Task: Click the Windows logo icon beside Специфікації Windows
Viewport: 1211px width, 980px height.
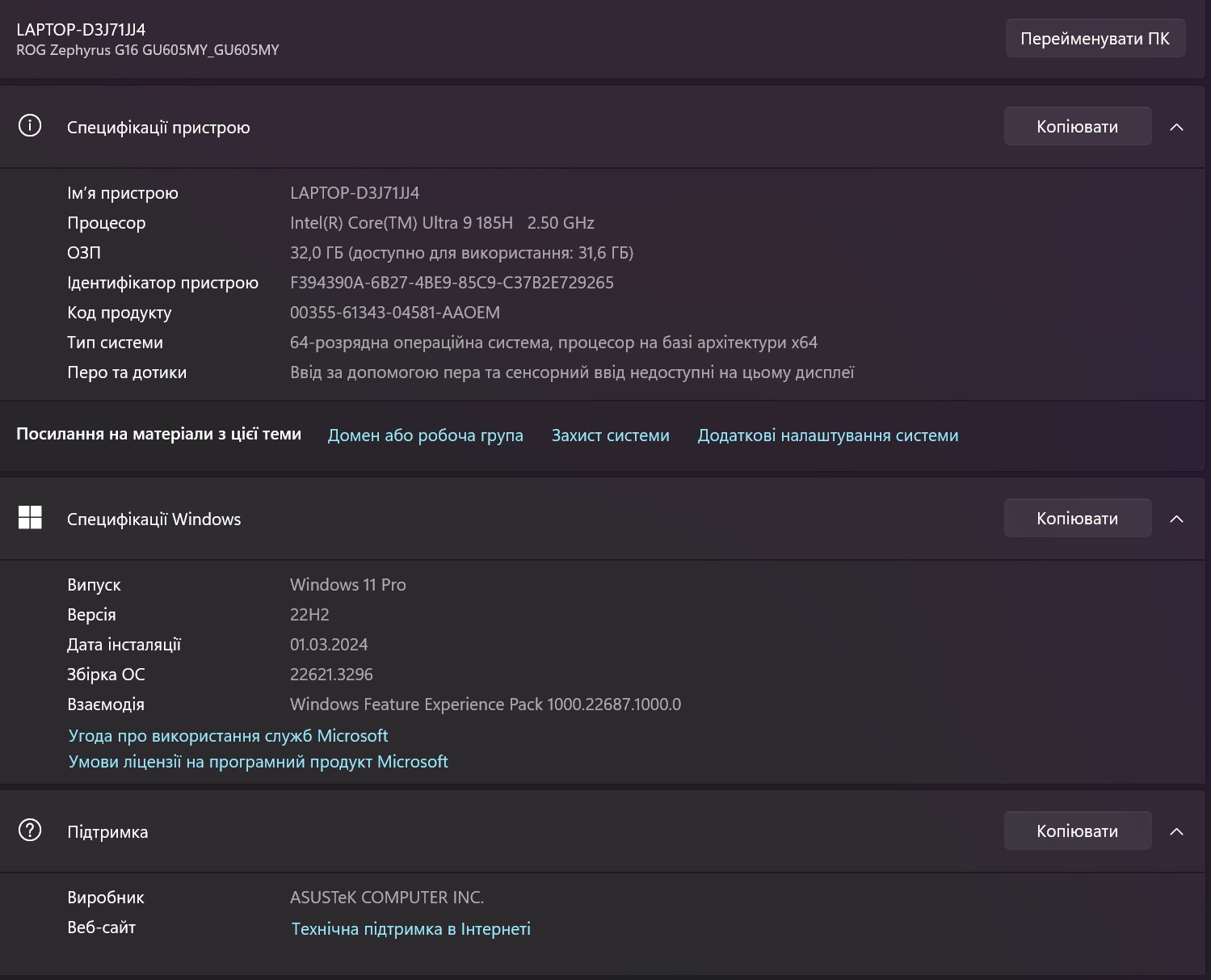Action: click(30, 518)
